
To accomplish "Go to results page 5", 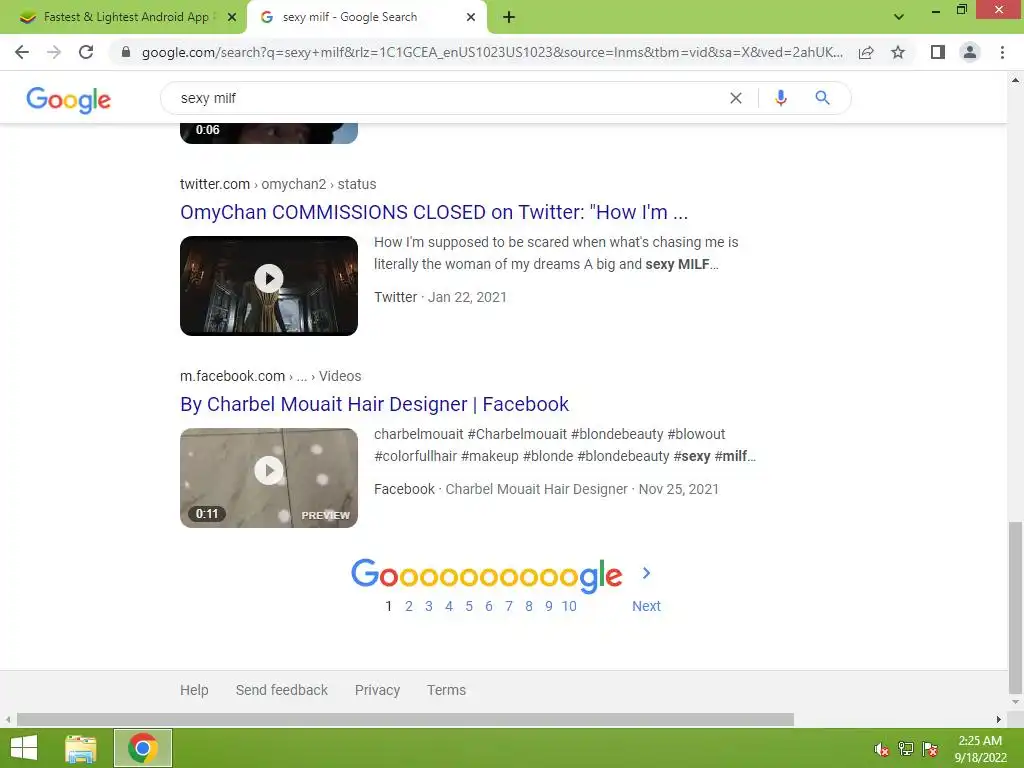I will click(469, 606).
